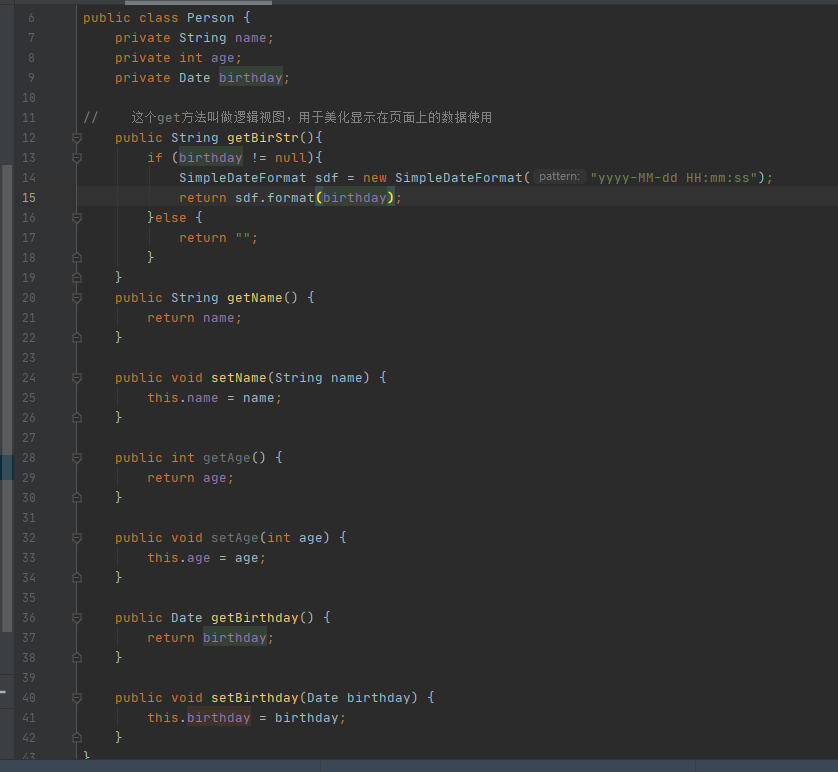Click field age in 'private int age;'
The image size is (838, 772).
pyautogui.click(x=222, y=58)
